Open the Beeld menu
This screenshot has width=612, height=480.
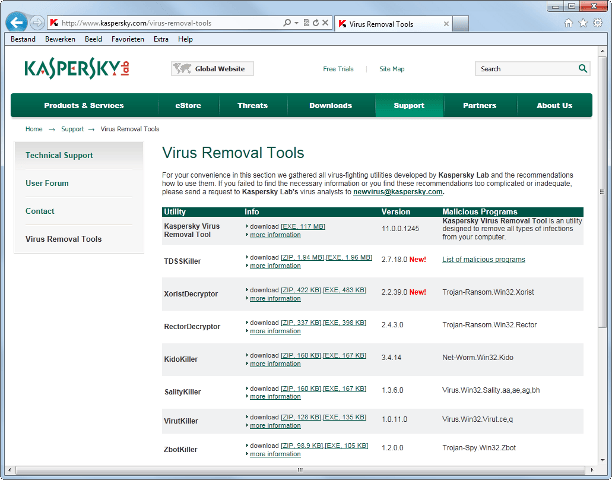[93, 39]
